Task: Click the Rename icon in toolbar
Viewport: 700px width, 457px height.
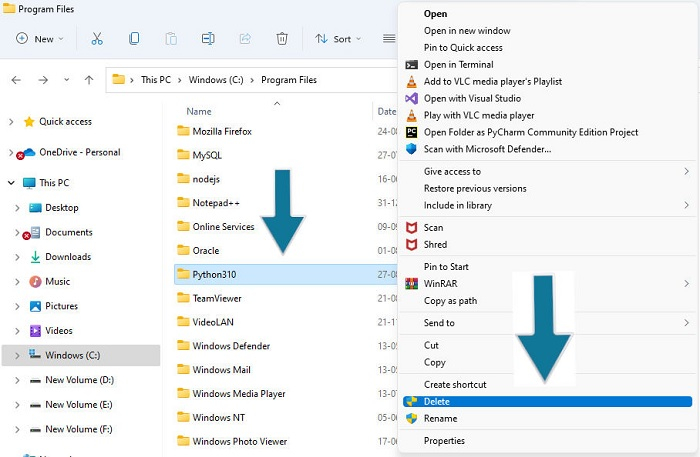Action: (208, 39)
